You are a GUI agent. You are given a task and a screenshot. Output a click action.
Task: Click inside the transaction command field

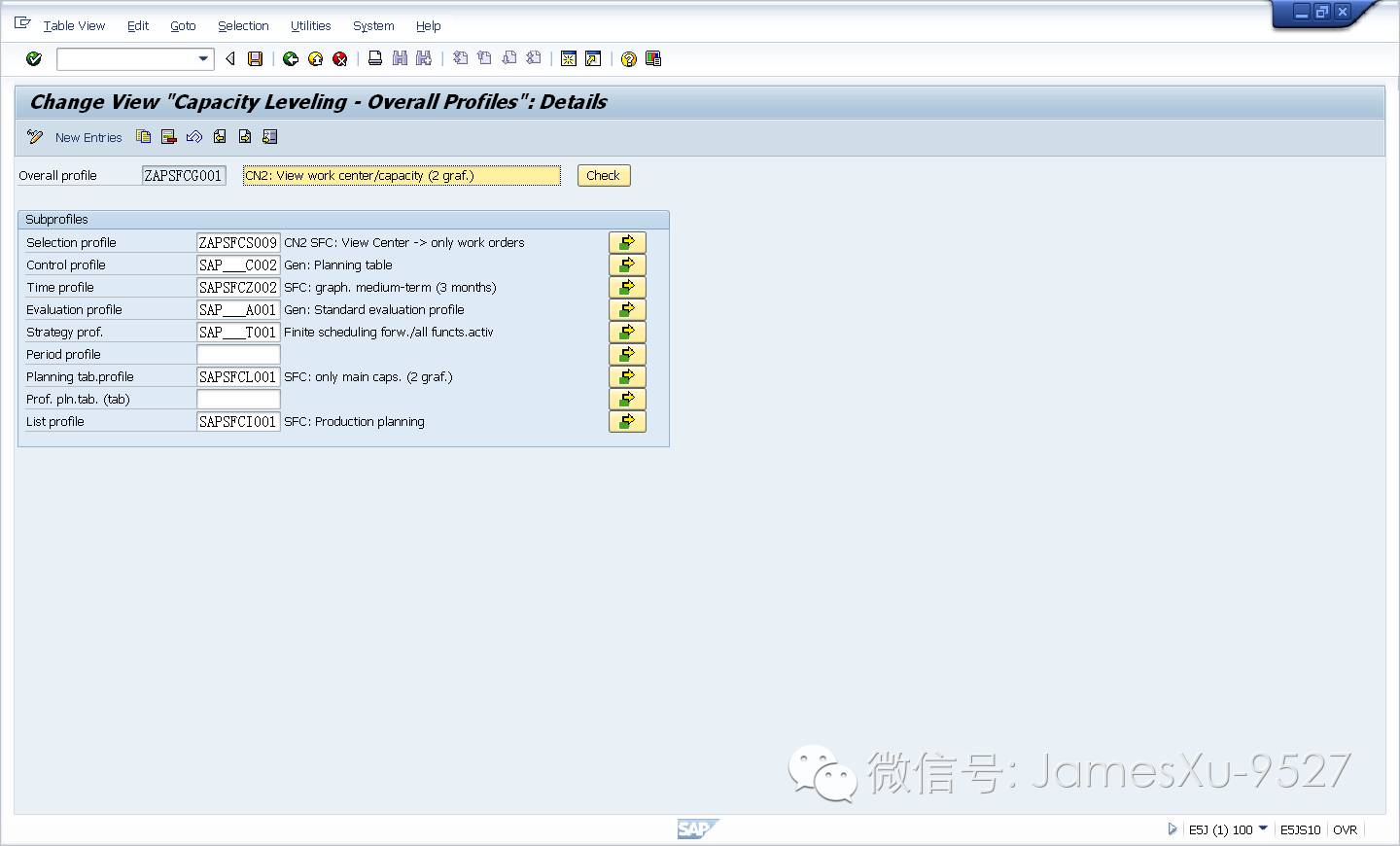126,59
